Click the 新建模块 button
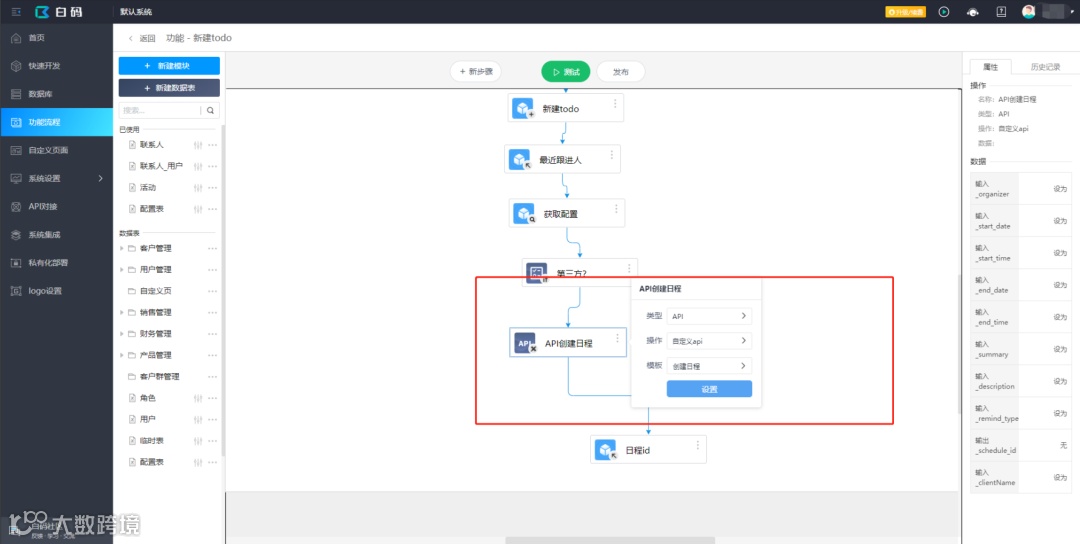1080x544 pixels. 169,65
